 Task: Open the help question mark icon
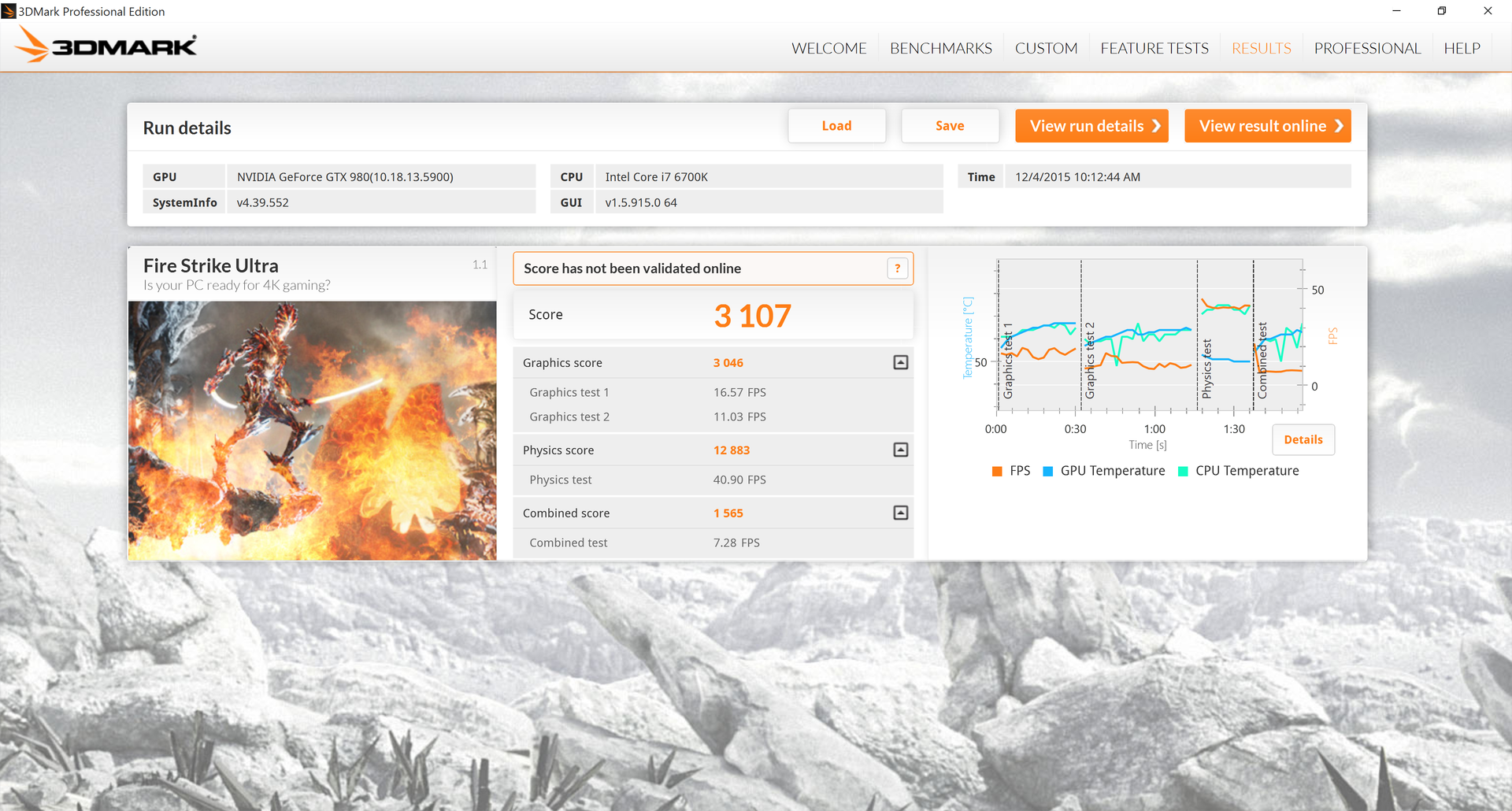point(897,268)
